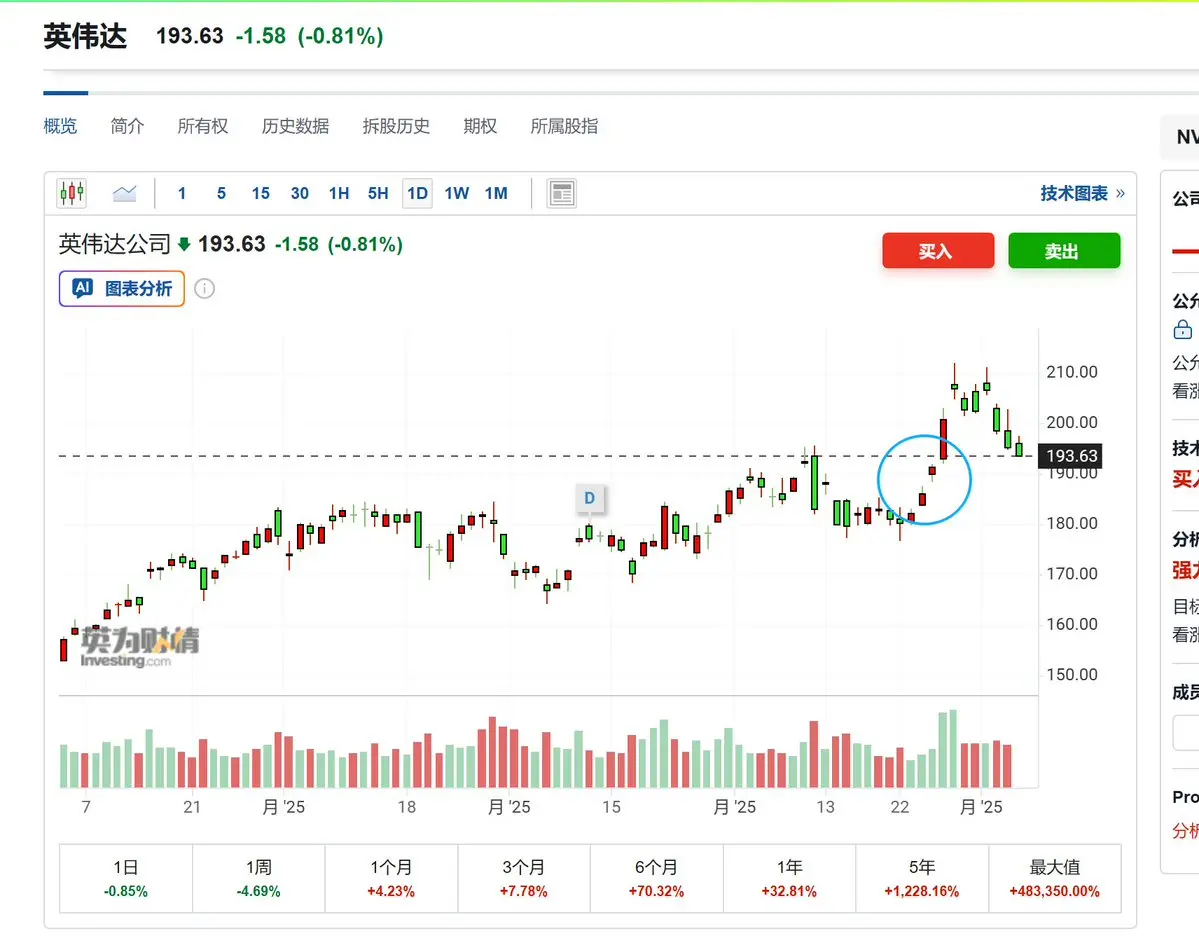Image resolution: width=1199 pixels, height=943 pixels.
Task: Click the date label 13 on time axis
Action: pos(825,807)
